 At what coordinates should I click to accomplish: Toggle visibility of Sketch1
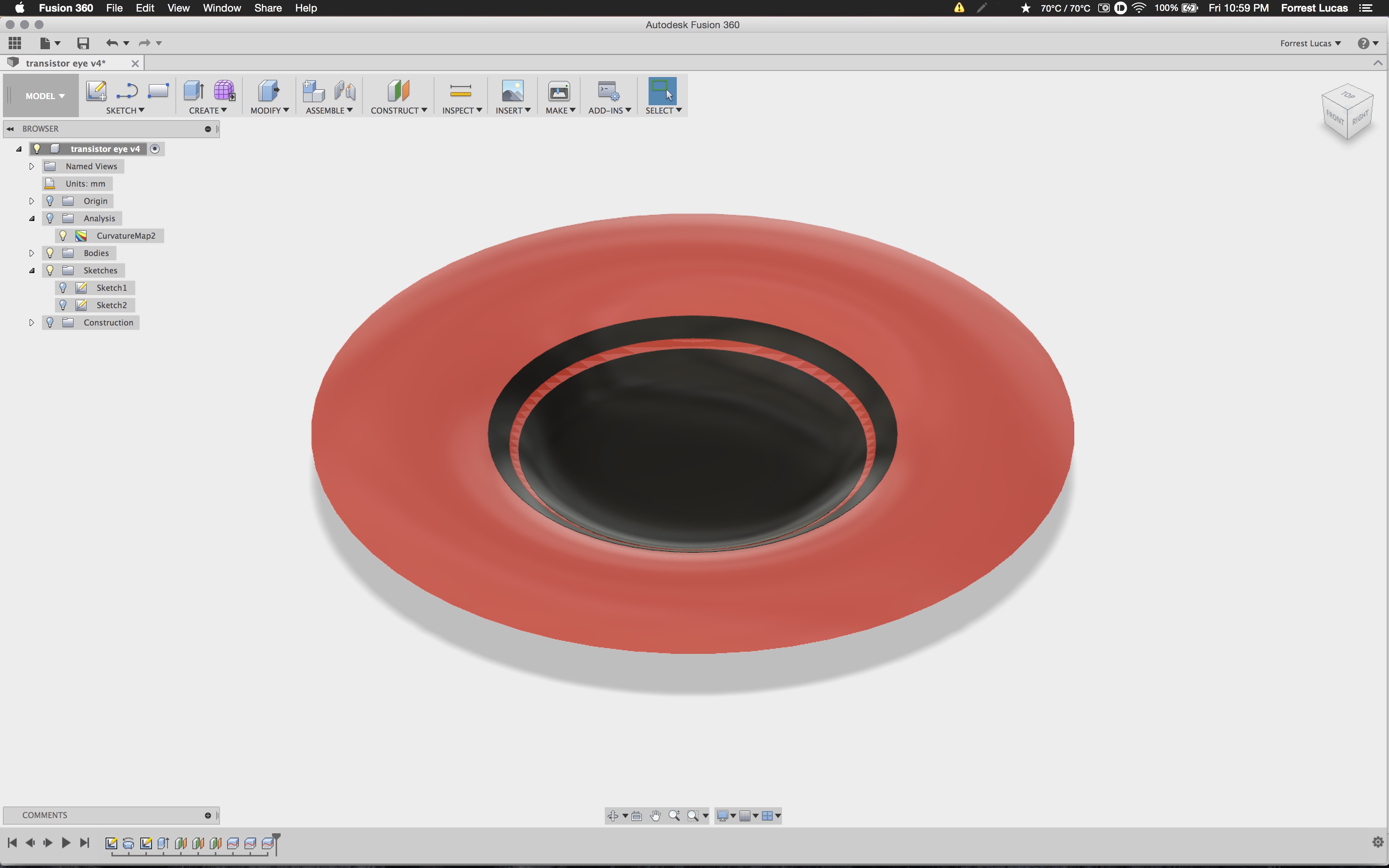[x=63, y=288]
